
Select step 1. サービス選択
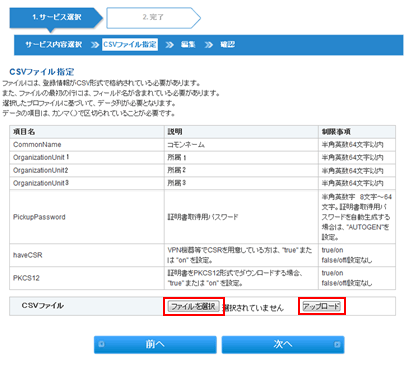[56, 17]
